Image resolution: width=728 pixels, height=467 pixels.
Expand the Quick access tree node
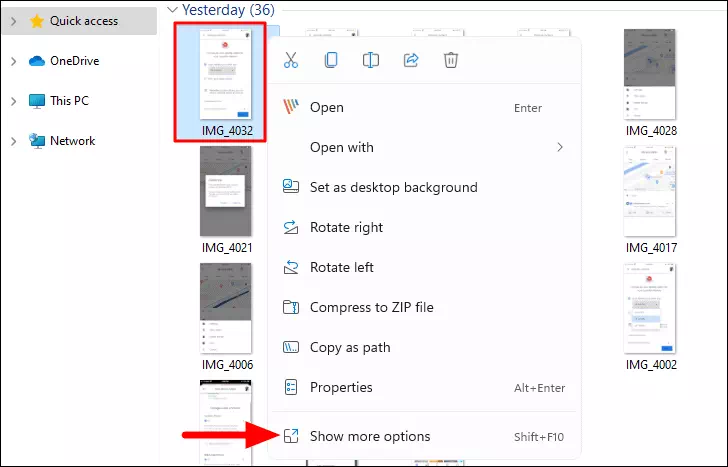click(13, 21)
